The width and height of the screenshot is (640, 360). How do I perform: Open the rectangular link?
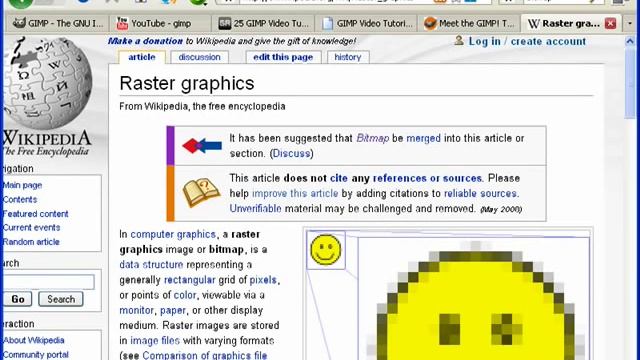pyautogui.click(x=189, y=280)
